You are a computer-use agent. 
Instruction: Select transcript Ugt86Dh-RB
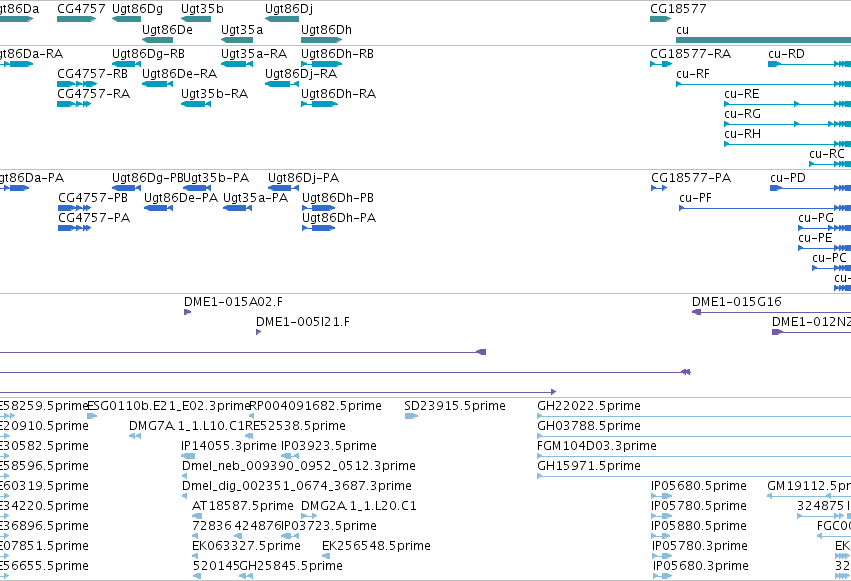321,64
